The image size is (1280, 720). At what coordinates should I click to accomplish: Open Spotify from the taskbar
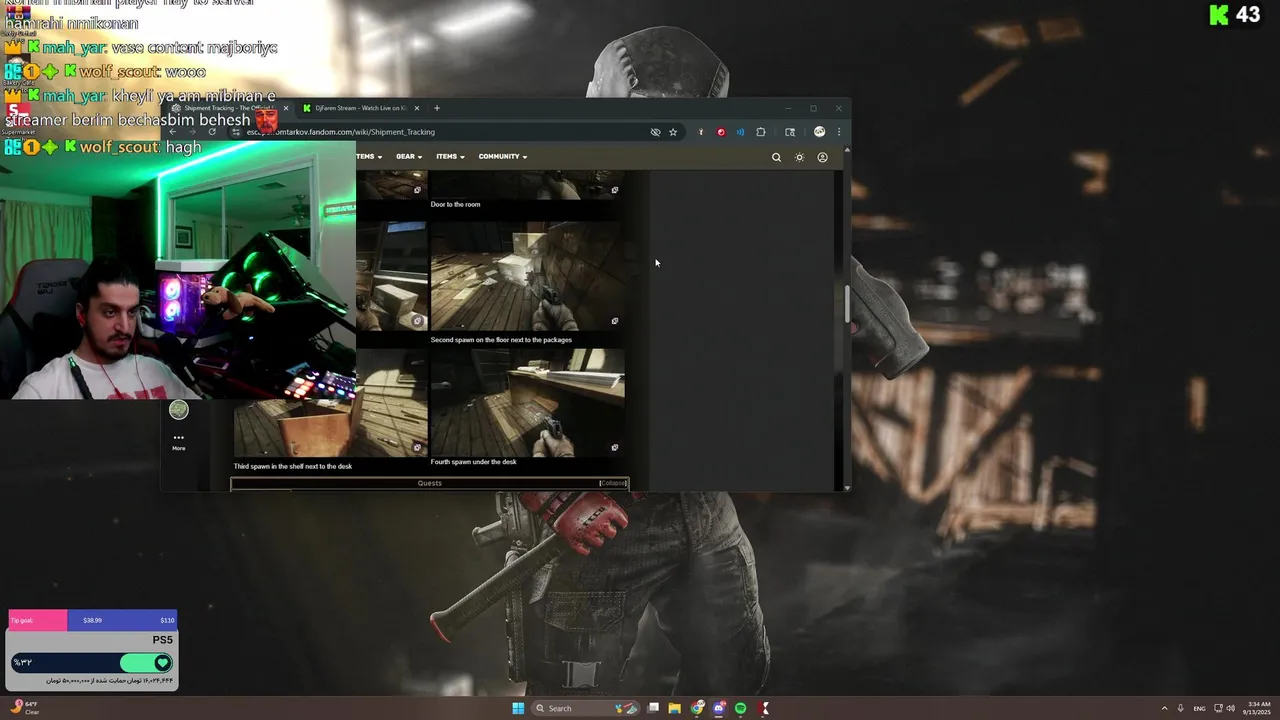[x=741, y=708]
